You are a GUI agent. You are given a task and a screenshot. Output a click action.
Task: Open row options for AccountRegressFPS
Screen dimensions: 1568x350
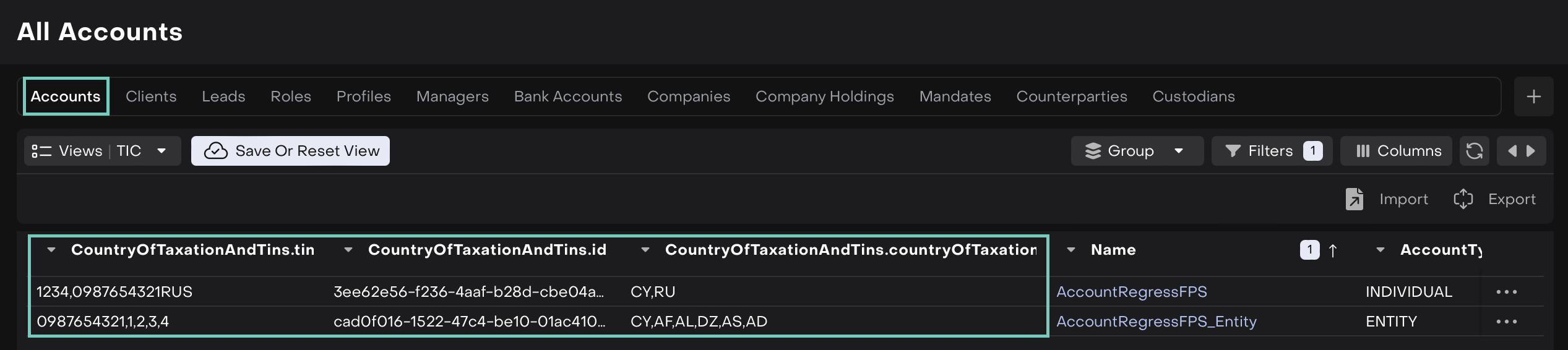pos(1506,292)
